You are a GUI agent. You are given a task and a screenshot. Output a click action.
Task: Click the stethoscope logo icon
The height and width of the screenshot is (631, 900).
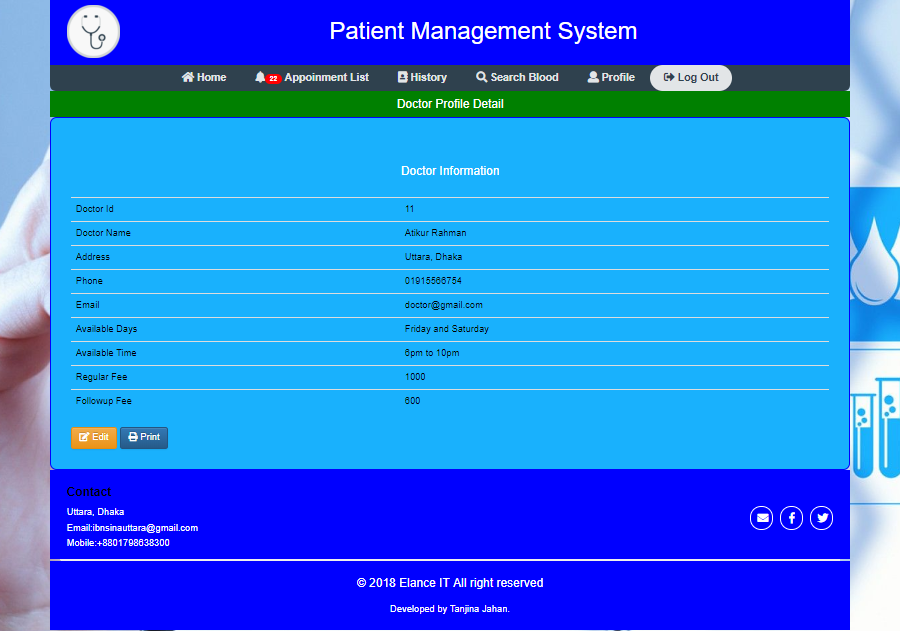coord(93,32)
